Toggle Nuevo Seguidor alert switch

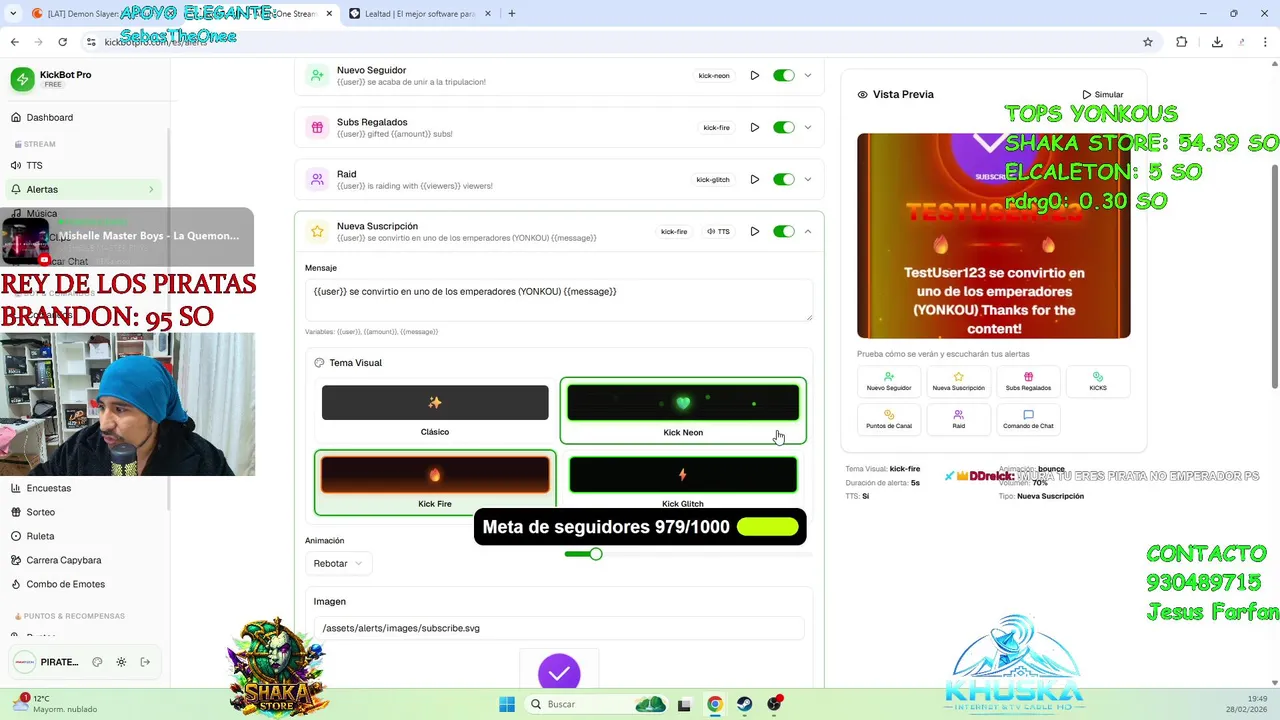coord(783,75)
